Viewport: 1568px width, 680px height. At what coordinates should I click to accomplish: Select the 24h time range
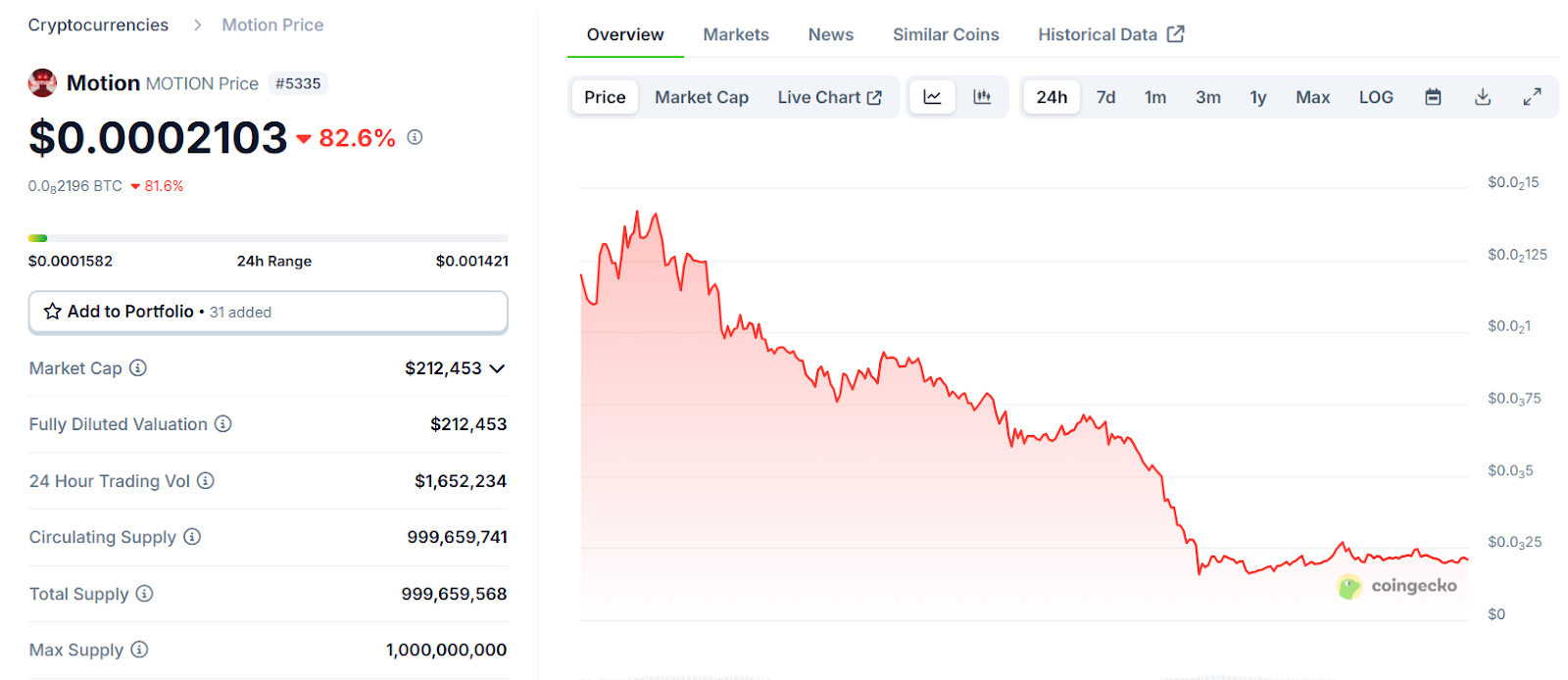tap(1052, 97)
